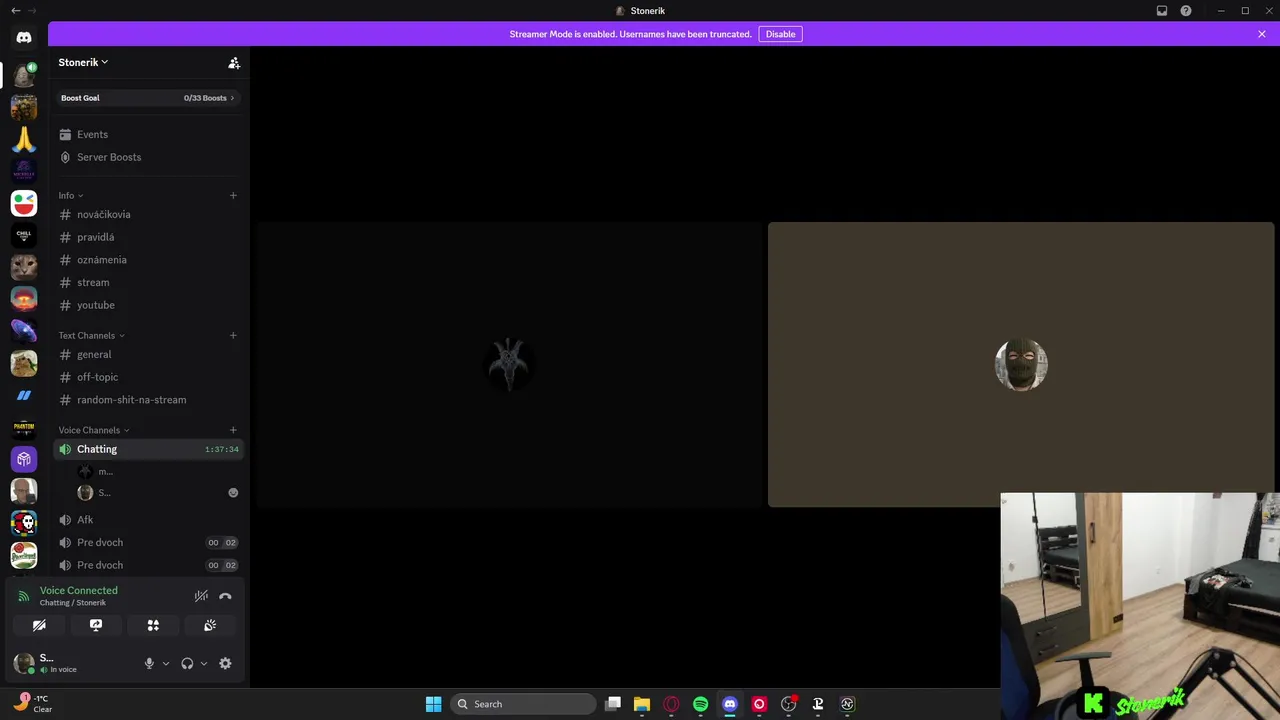Share your screen button

pos(96,625)
